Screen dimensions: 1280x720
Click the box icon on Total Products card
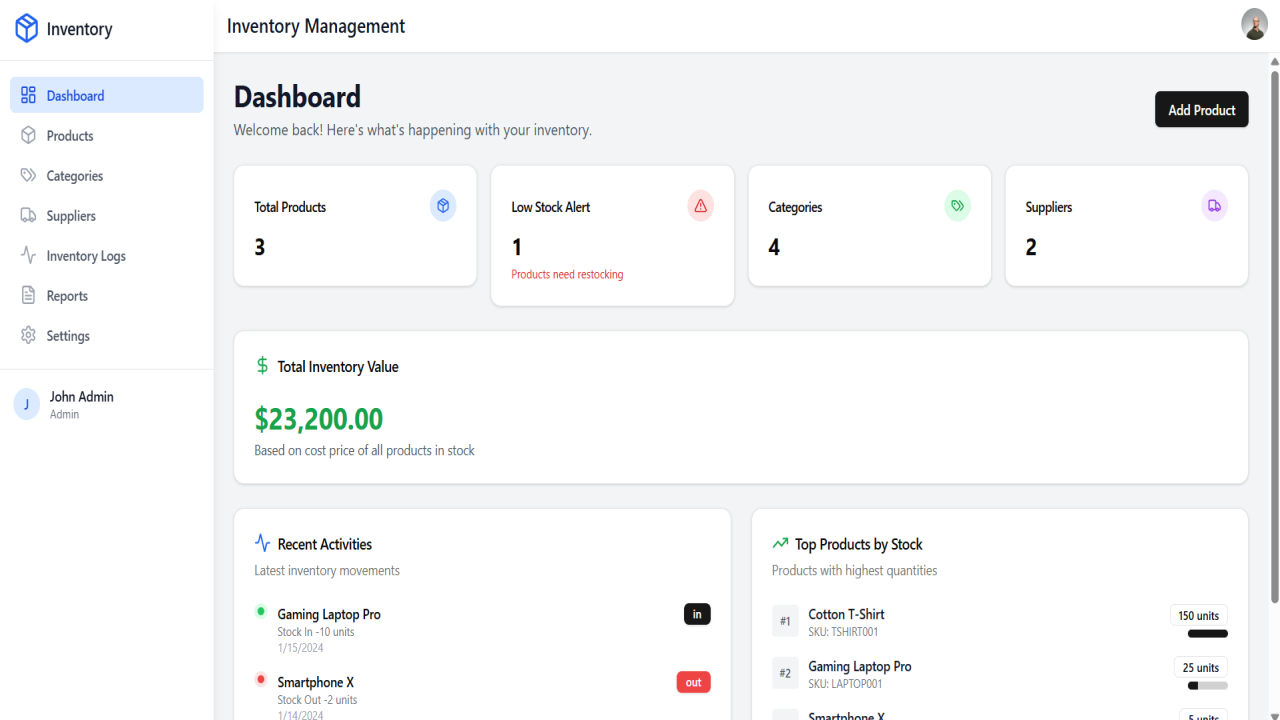tap(442, 205)
